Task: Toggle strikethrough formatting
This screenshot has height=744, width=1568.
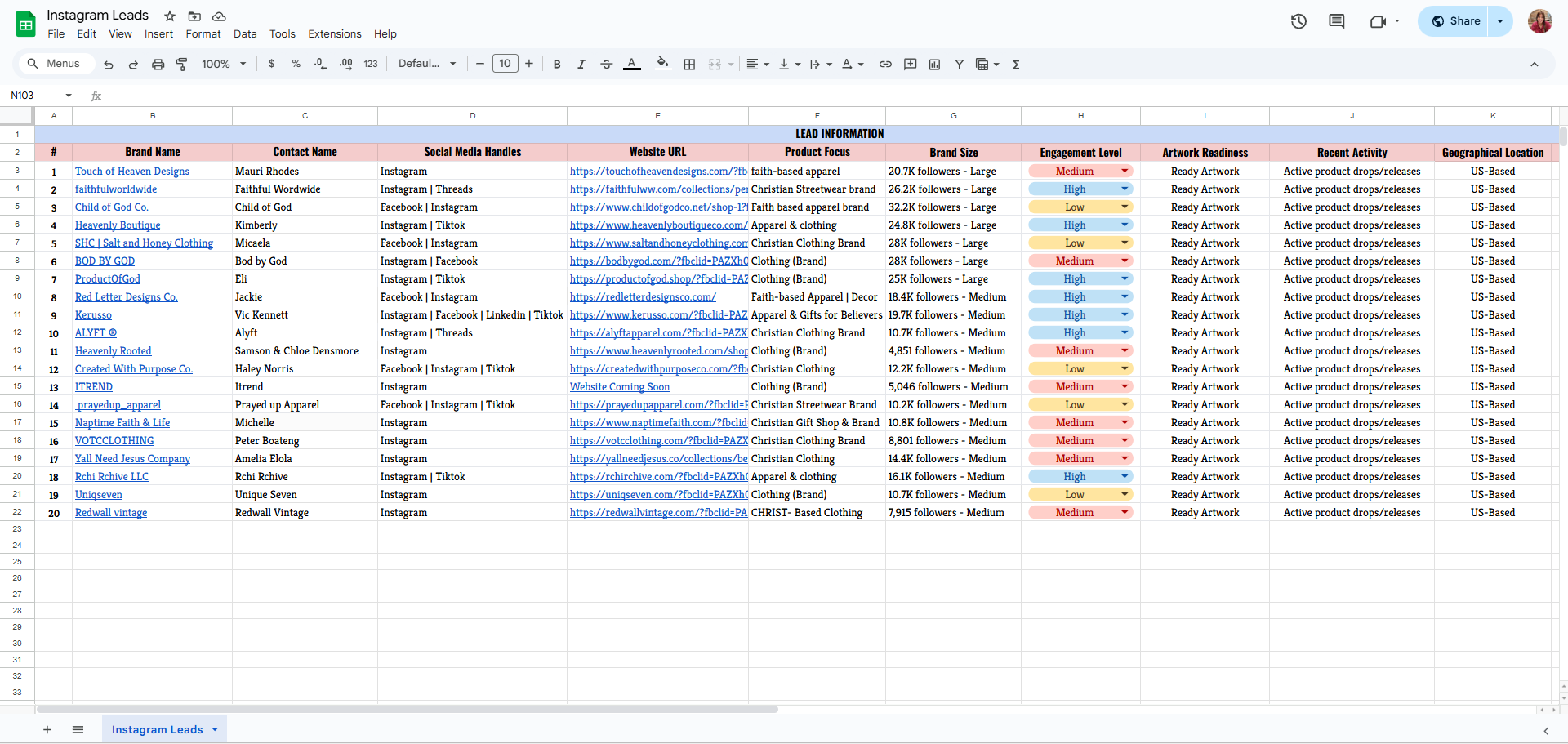Action: 606,65
